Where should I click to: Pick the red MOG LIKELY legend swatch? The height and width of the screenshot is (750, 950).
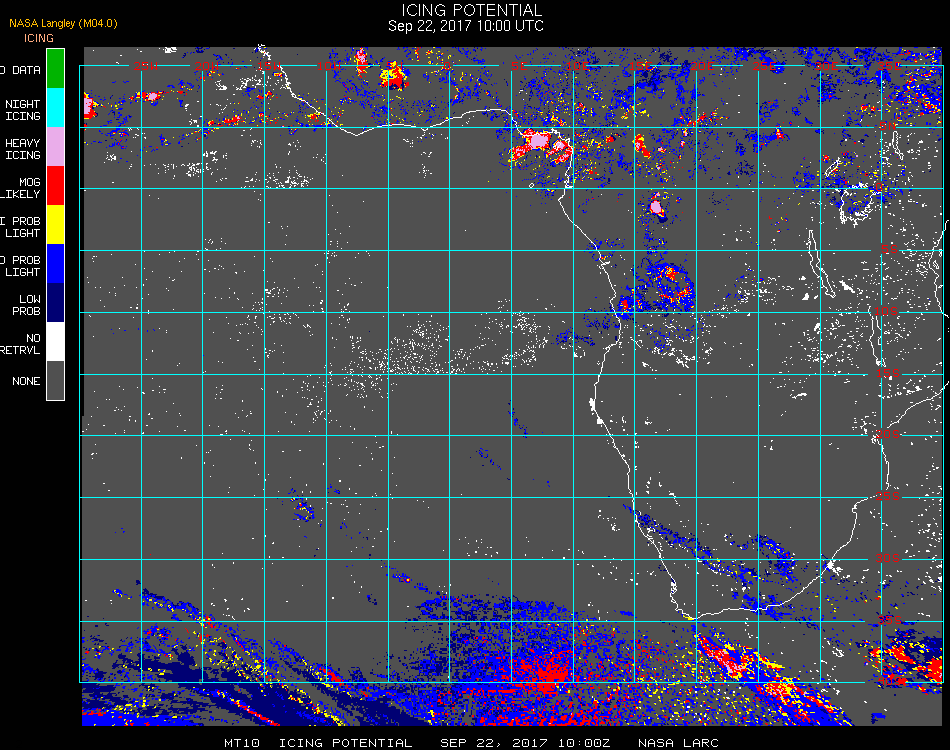pos(55,186)
